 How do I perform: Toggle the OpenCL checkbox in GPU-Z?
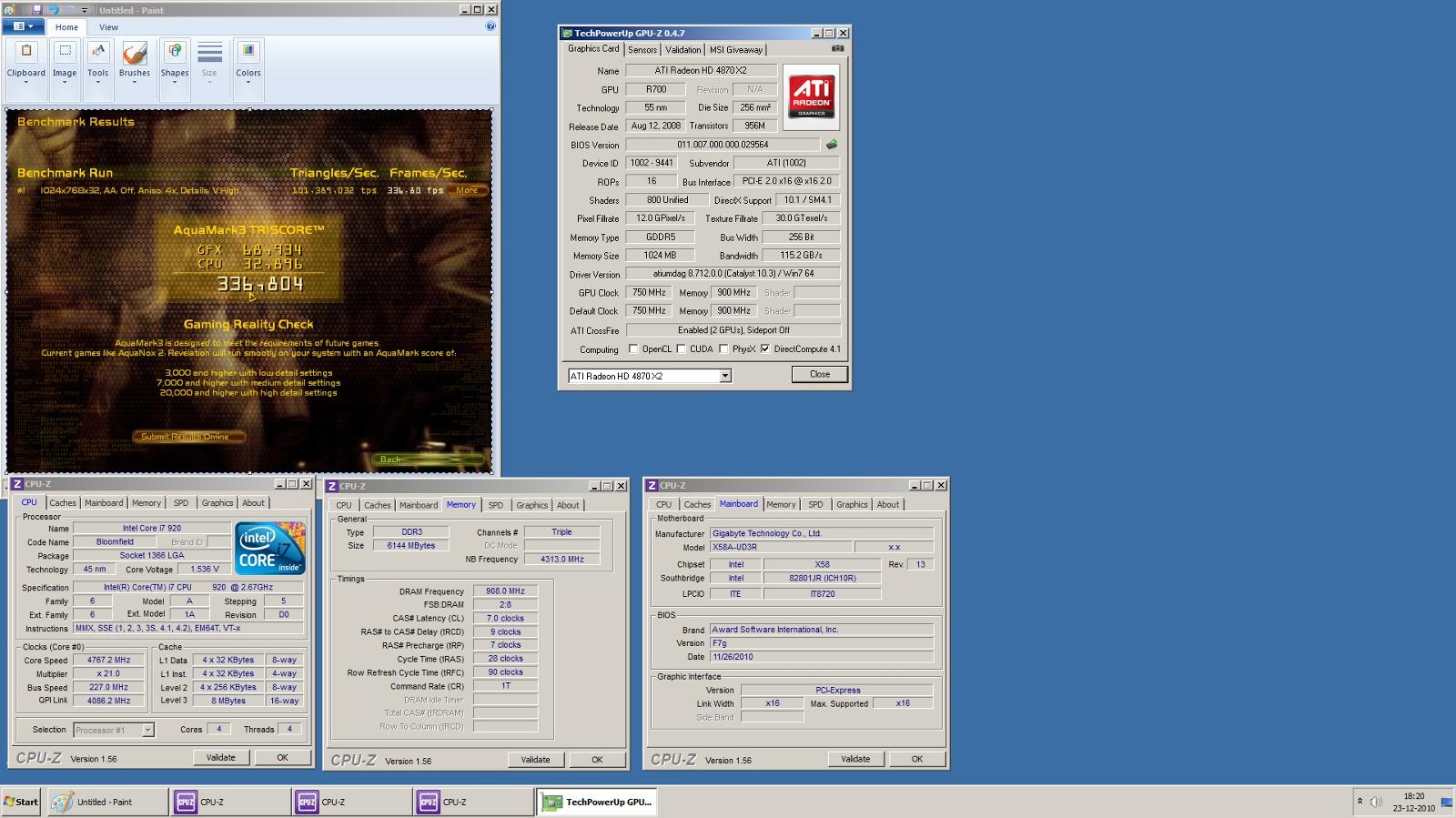[634, 348]
